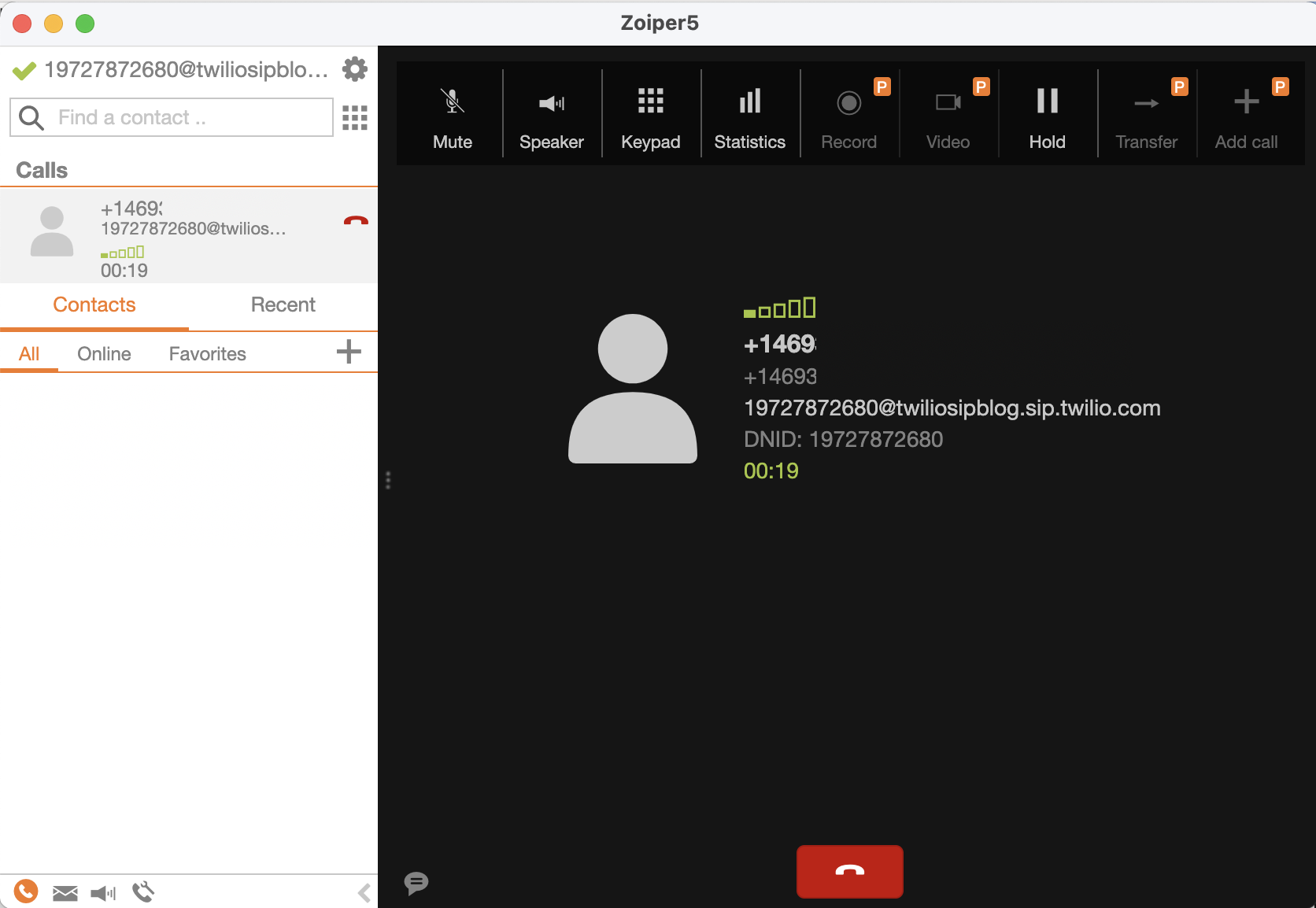Click the Calls section header
Viewport: 1316px width, 908px height.
42,170
